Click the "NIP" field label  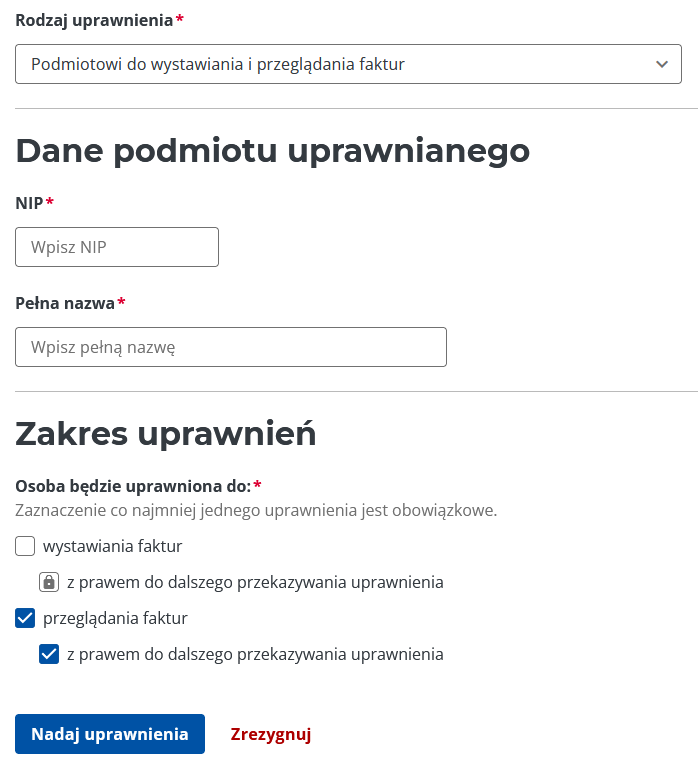point(30,203)
